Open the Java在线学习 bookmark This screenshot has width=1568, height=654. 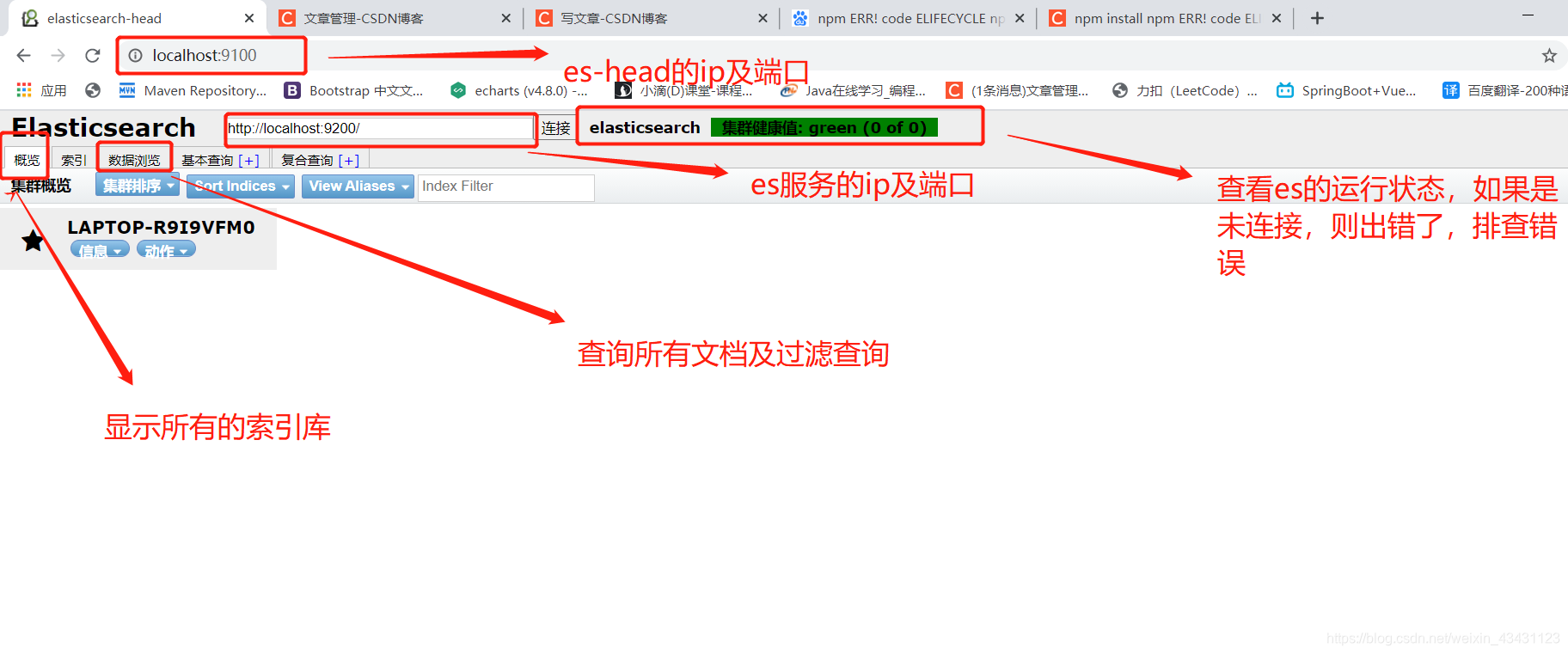[853, 90]
